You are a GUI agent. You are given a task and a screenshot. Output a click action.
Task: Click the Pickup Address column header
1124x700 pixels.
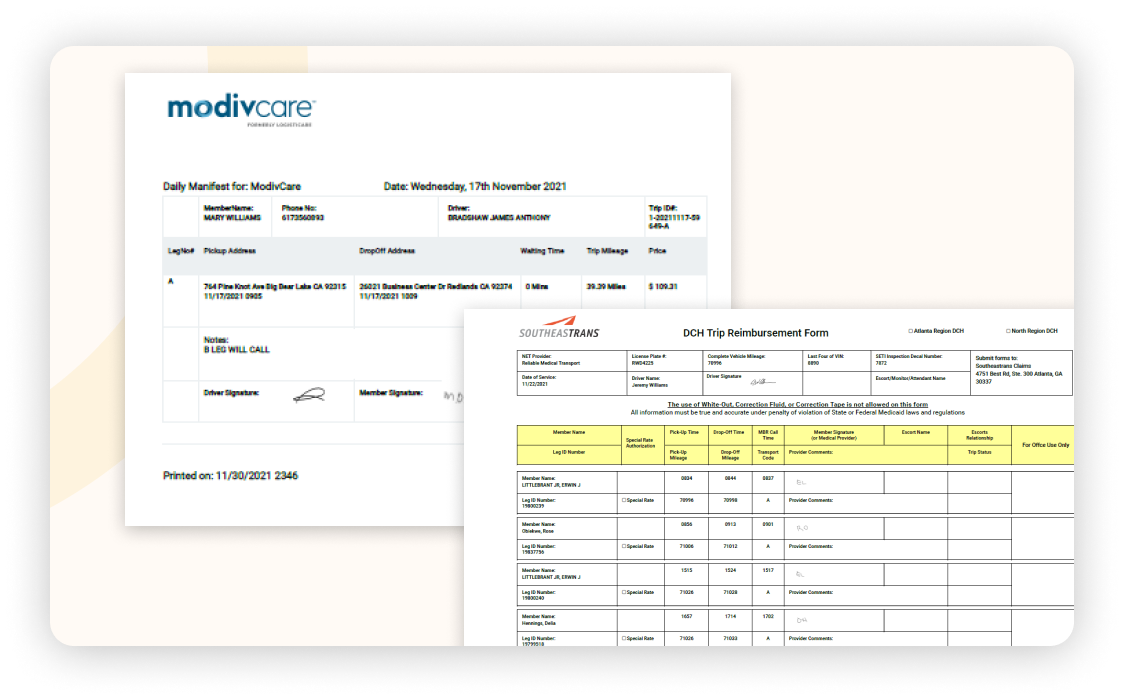click(230, 251)
